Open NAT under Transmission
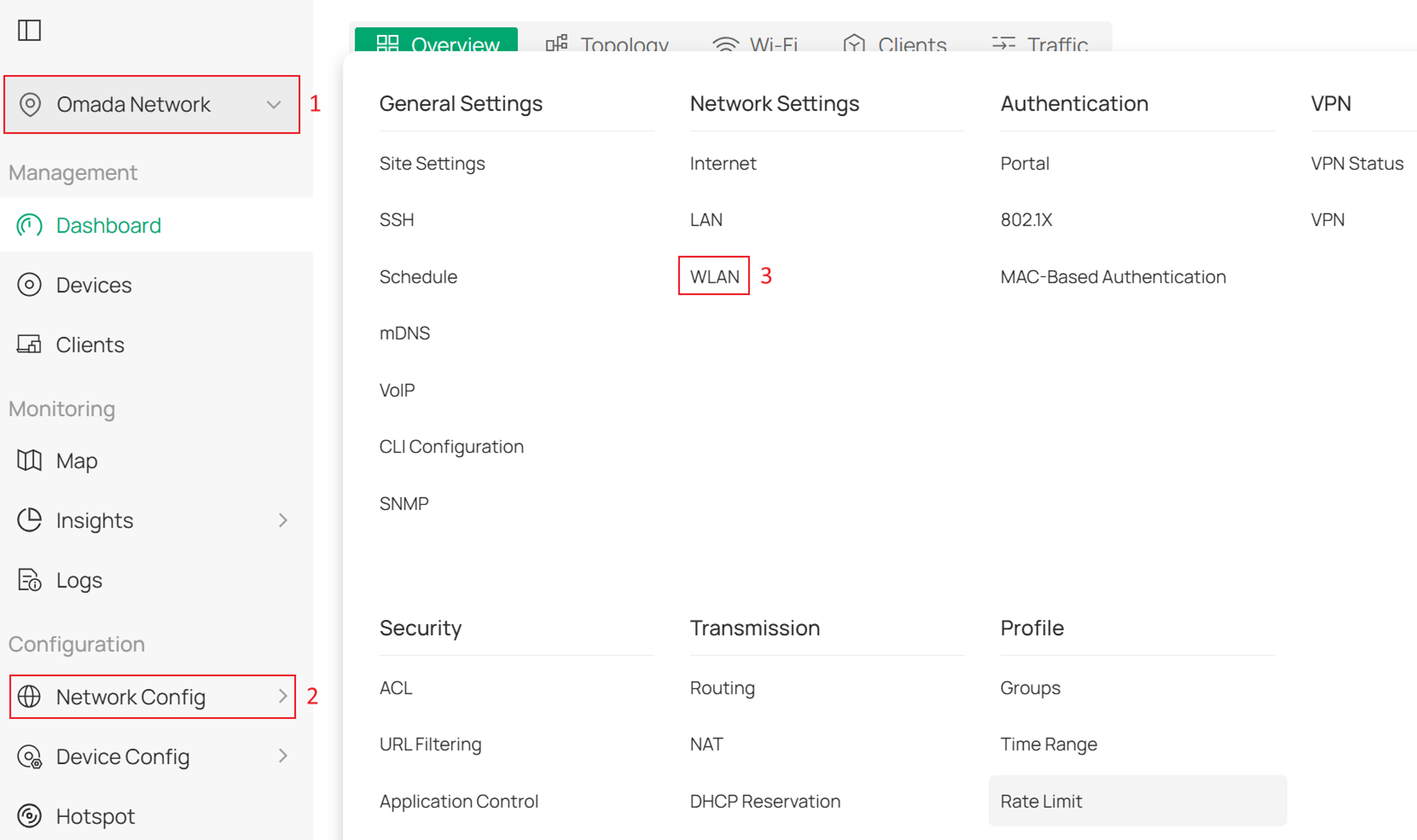Image resolution: width=1417 pixels, height=840 pixels. pyautogui.click(x=707, y=744)
